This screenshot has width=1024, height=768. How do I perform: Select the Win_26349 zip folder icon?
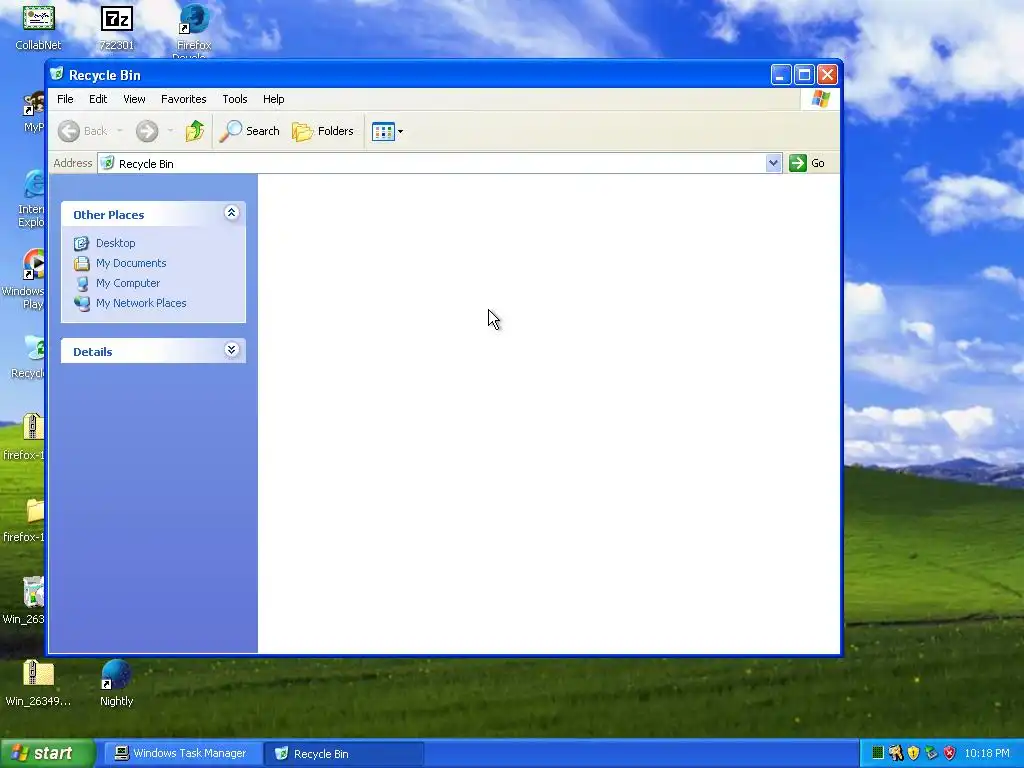38,683
